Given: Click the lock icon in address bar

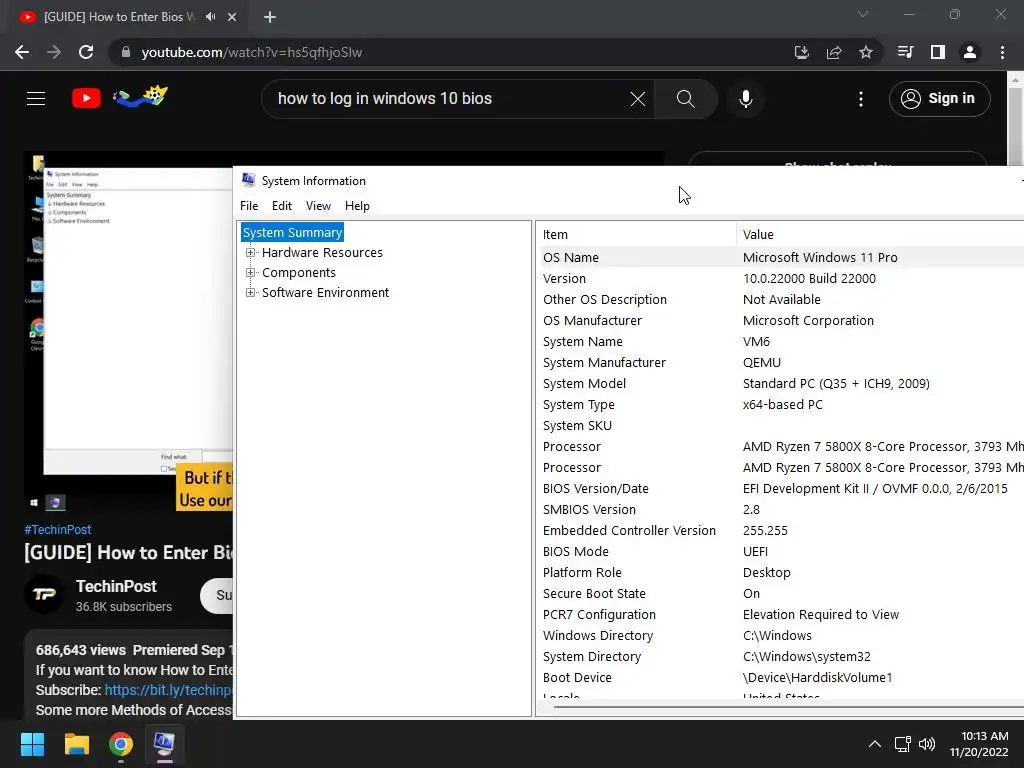Looking at the screenshot, I should click(126, 52).
